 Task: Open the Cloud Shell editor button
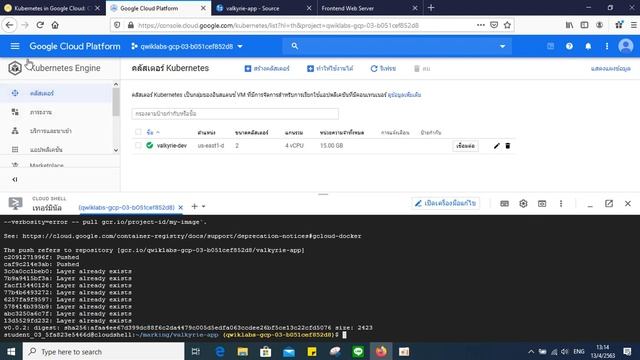(x=446, y=203)
